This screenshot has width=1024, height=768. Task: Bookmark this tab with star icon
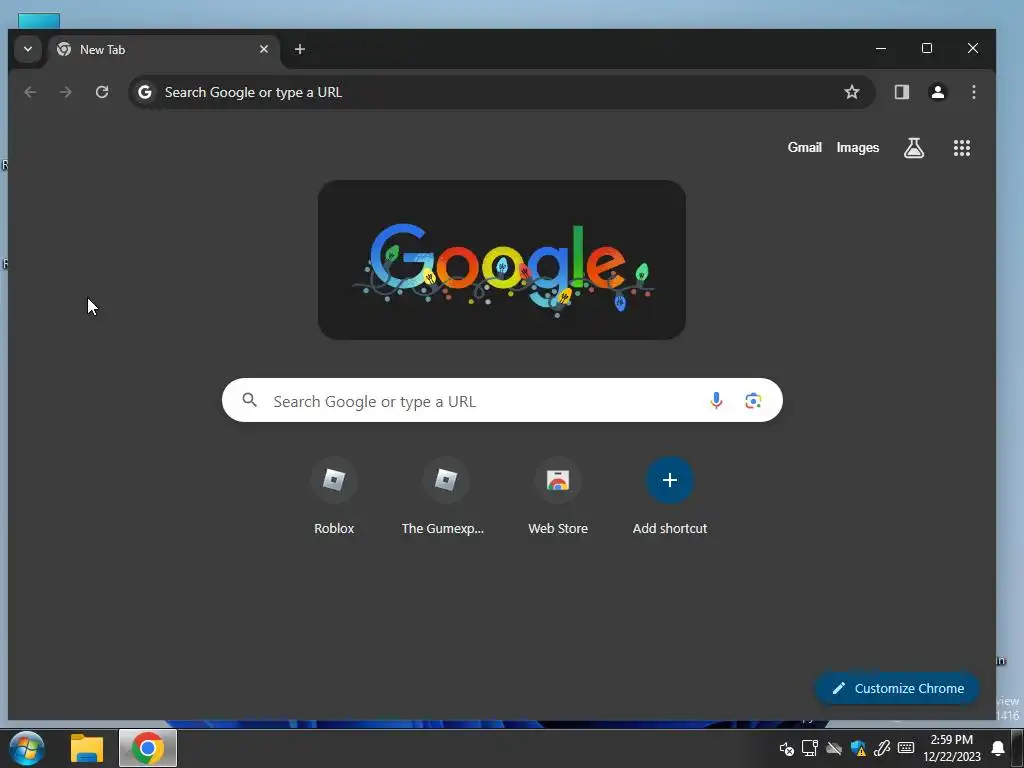(x=852, y=92)
